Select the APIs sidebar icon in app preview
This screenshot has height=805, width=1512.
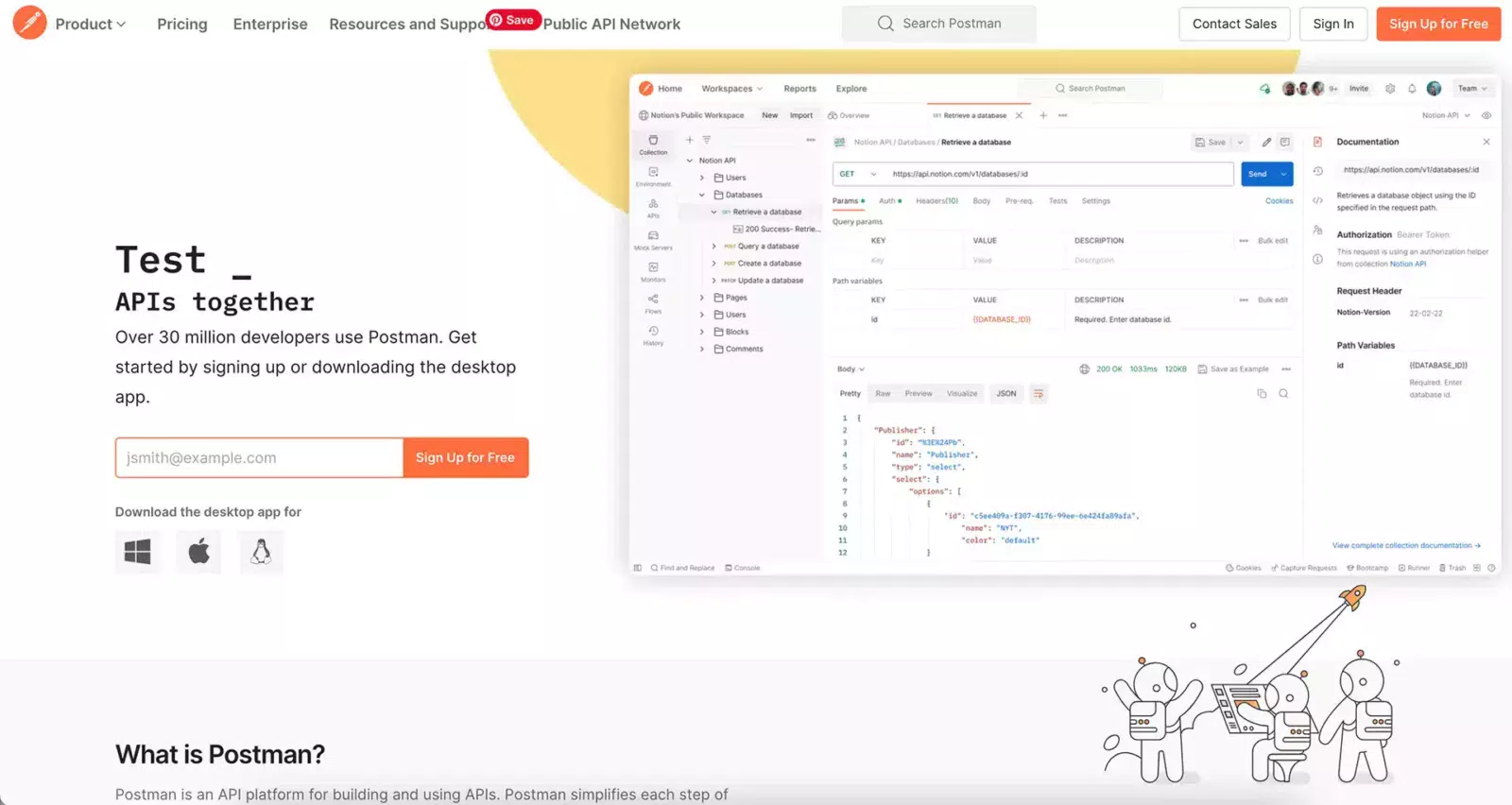[653, 208]
